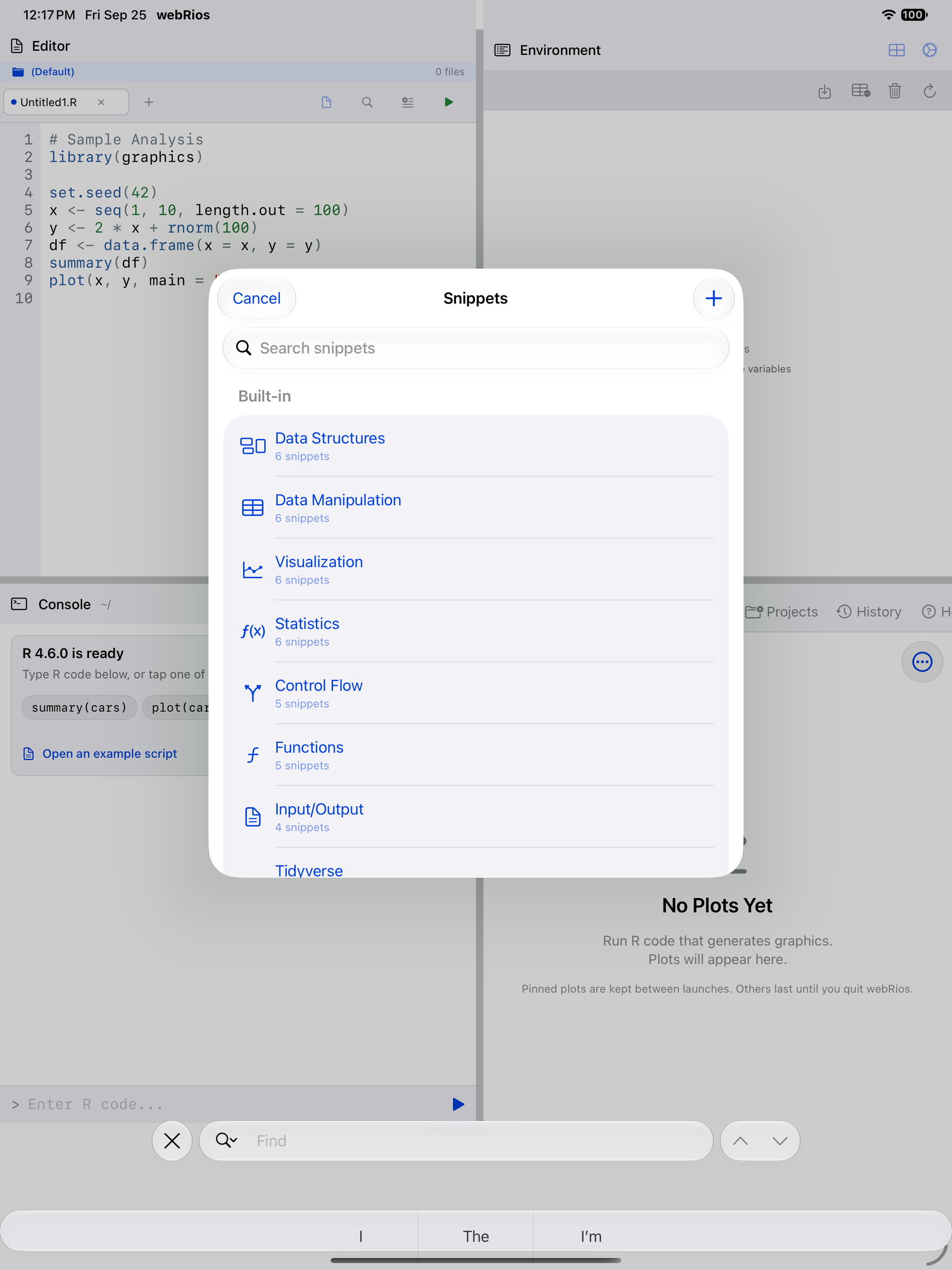Open Visualization snippets category

(476, 569)
